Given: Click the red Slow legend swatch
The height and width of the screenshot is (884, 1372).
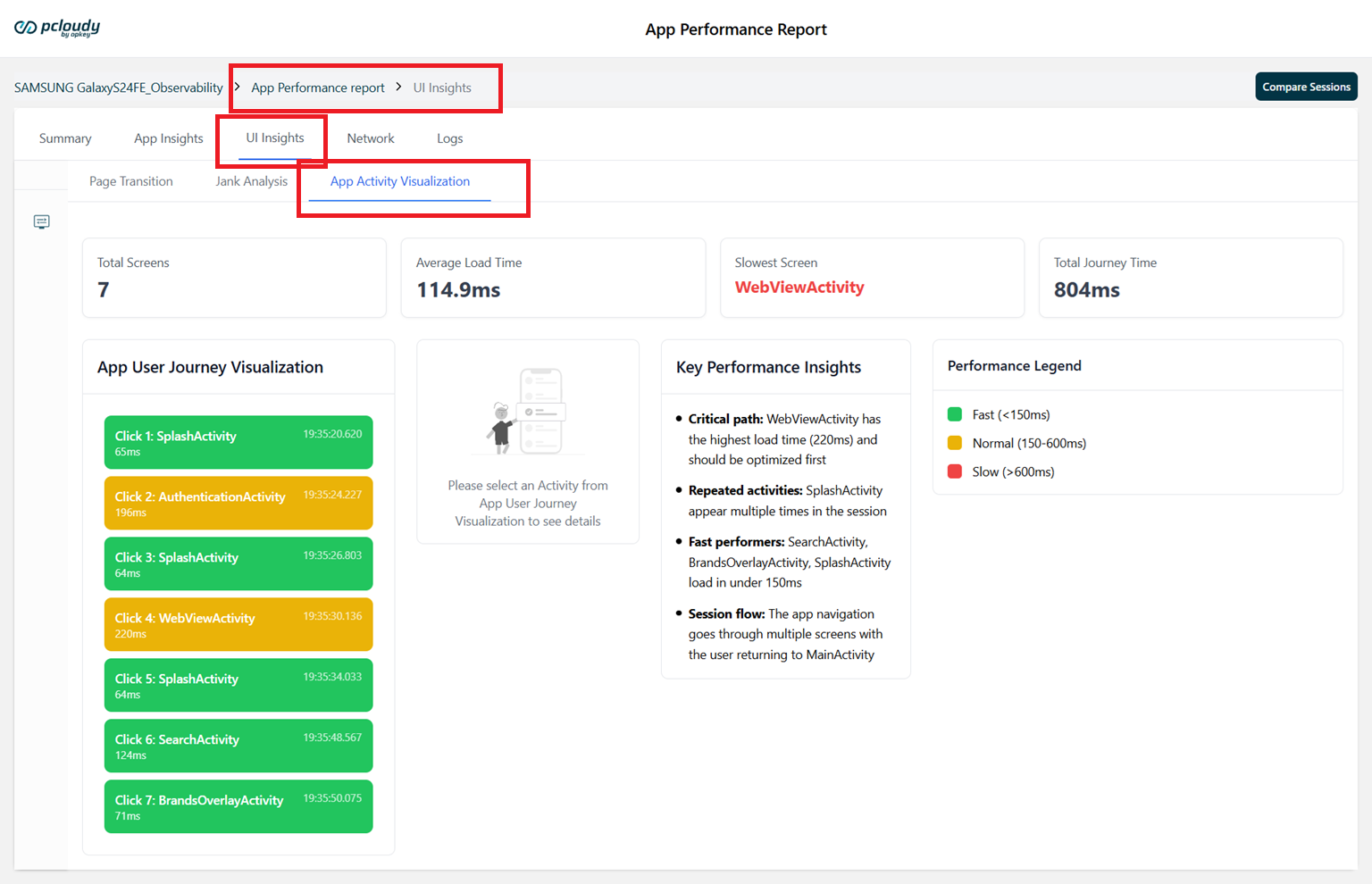Looking at the screenshot, I should (954, 471).
